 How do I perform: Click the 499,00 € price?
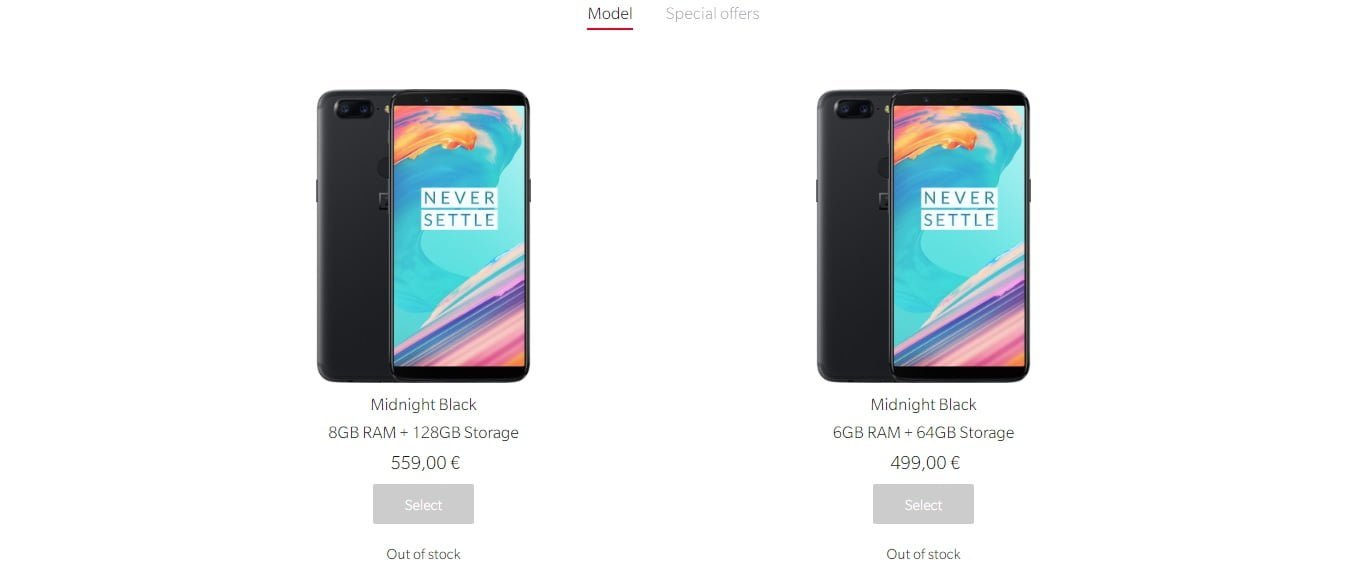pos(925,463)
